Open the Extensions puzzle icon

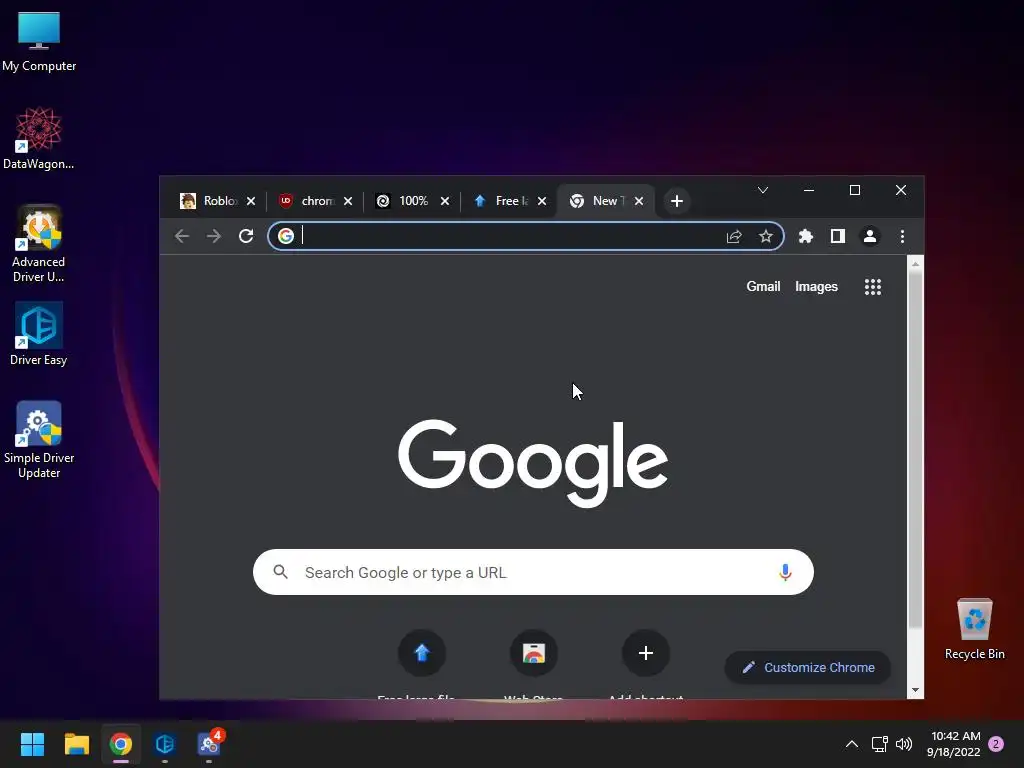click(x=806, y=236)
